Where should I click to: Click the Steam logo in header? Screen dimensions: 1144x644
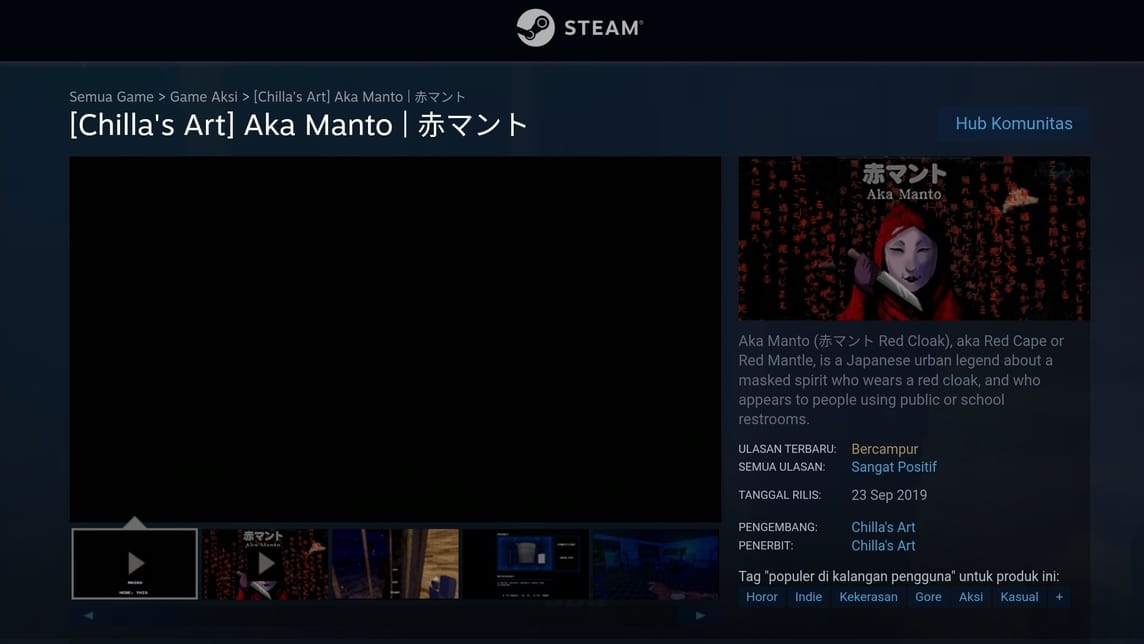pyautogui.click(x=580, y=28)
